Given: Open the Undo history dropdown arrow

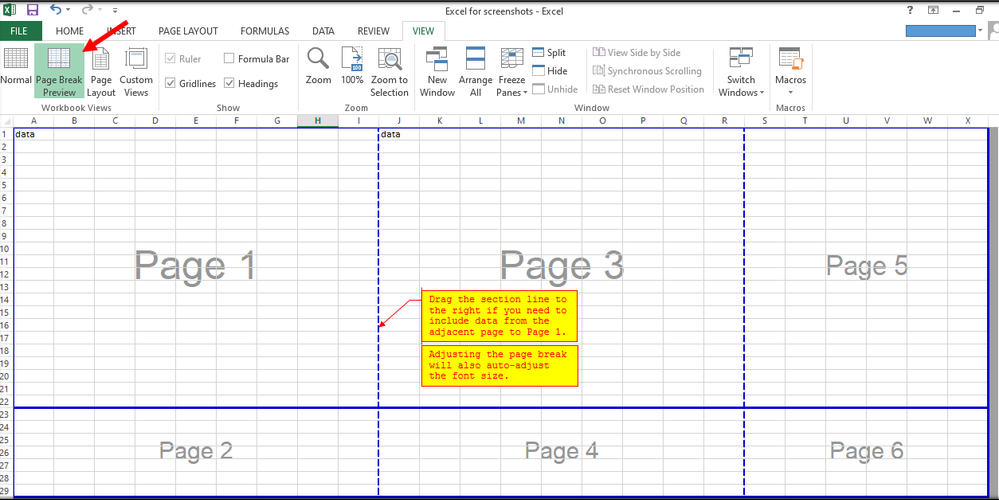Looking at the screenshot, I should 68,10.
